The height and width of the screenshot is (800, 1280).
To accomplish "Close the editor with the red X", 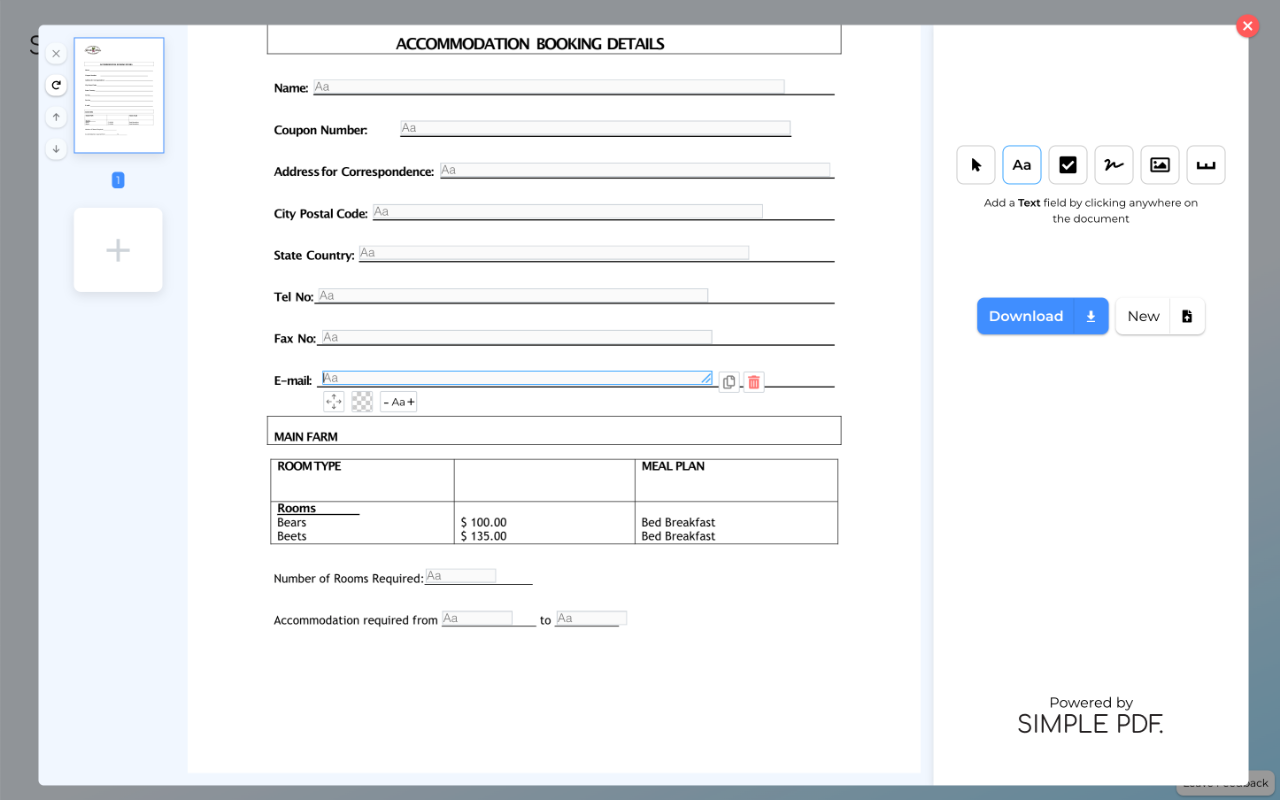I will pyautogui.click(x=1248, y=26).
